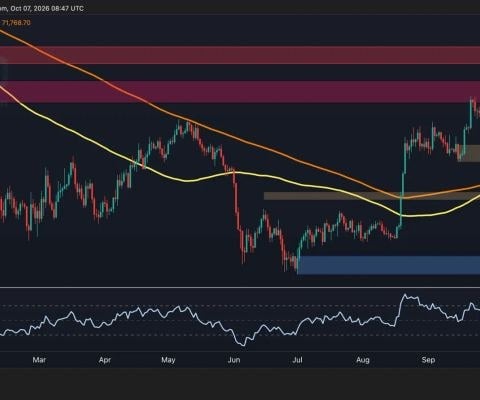Click the "Mar" label on the time axis

(39, 360)
